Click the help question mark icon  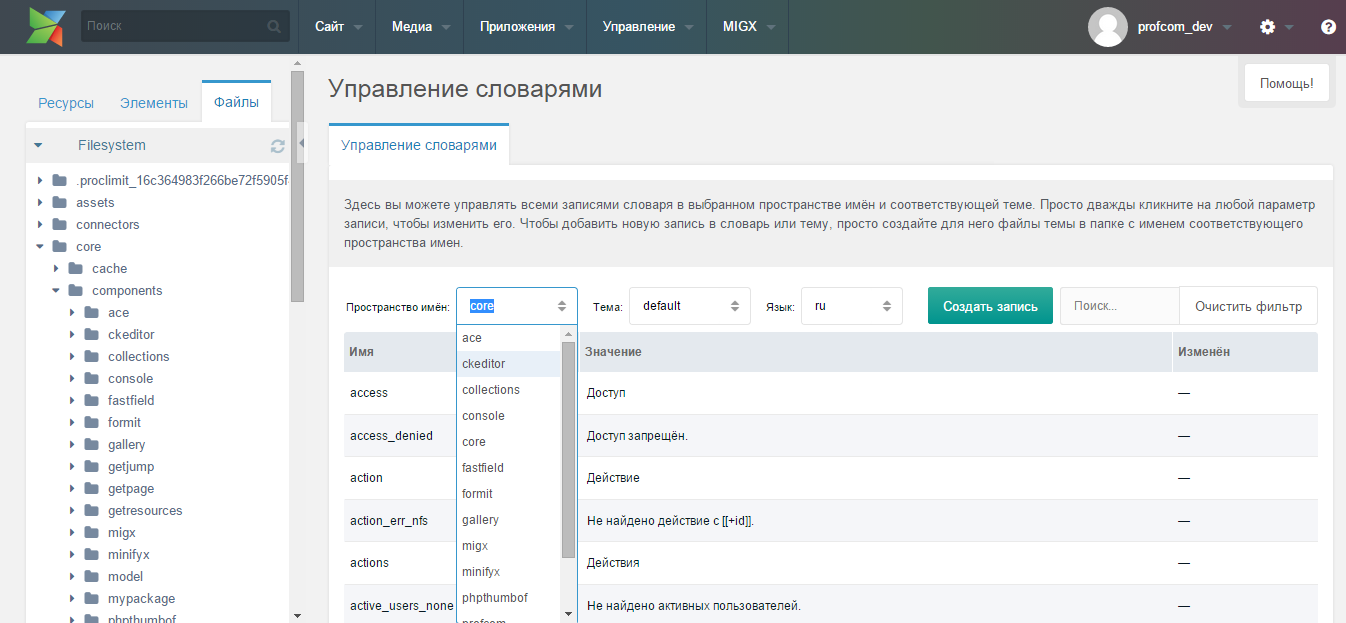1328,26
